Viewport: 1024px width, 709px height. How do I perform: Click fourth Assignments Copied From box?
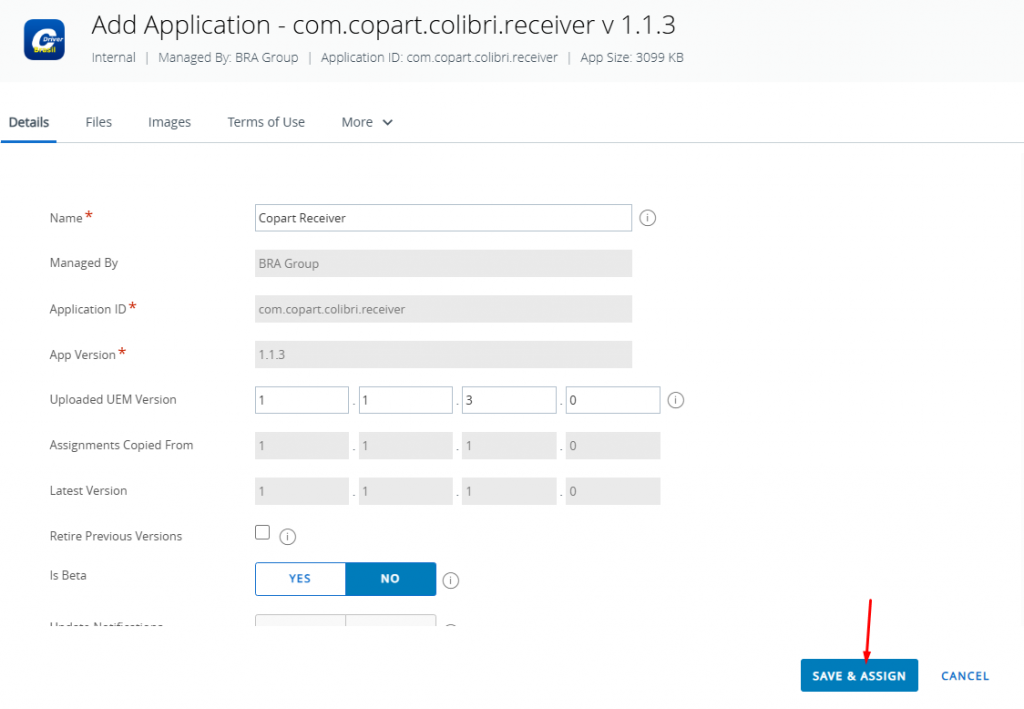(x=613, y=446)
